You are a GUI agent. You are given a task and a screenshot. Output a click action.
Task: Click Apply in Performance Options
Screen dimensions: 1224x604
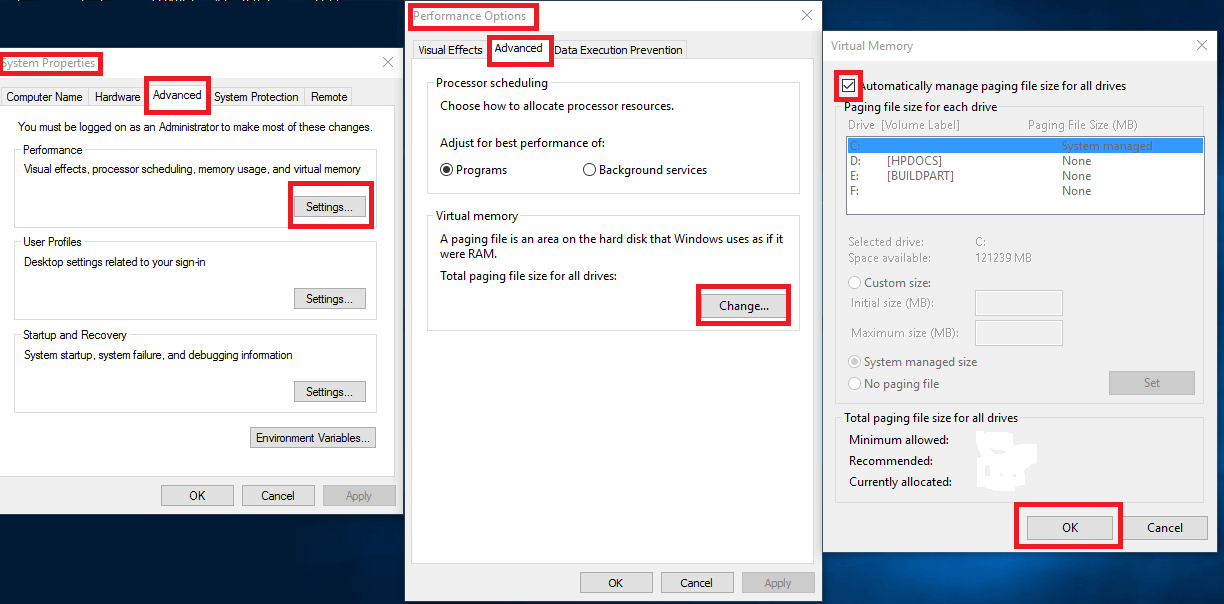tap(778, 583)
